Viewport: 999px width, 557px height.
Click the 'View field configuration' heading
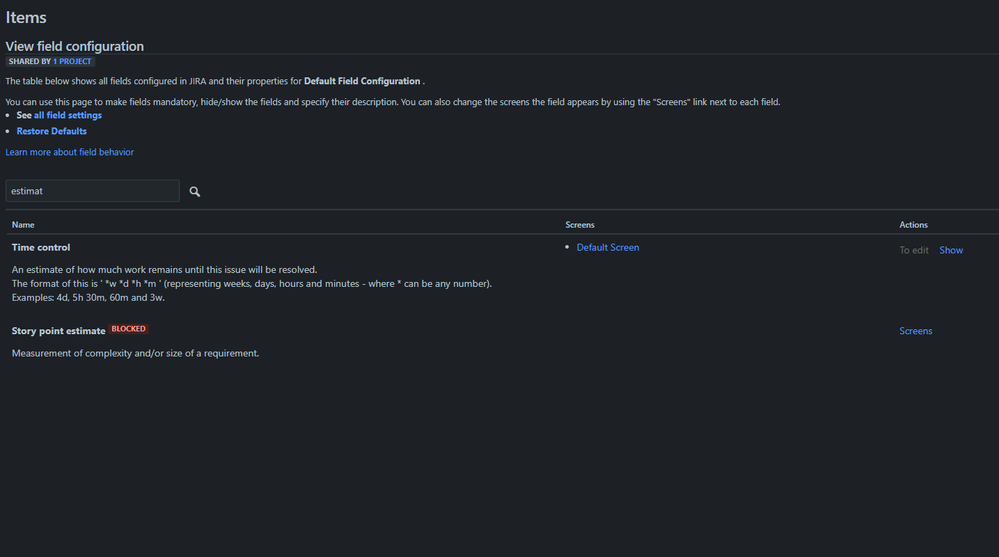[x=75, y=46]
